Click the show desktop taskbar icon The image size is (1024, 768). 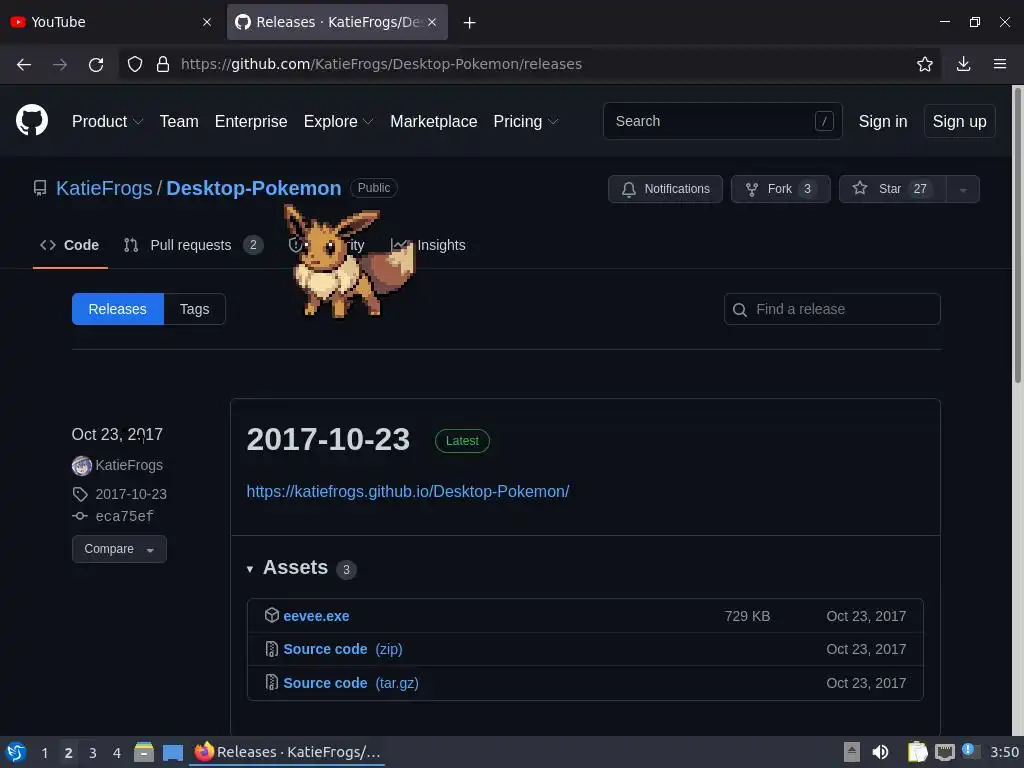coord(172,753)
